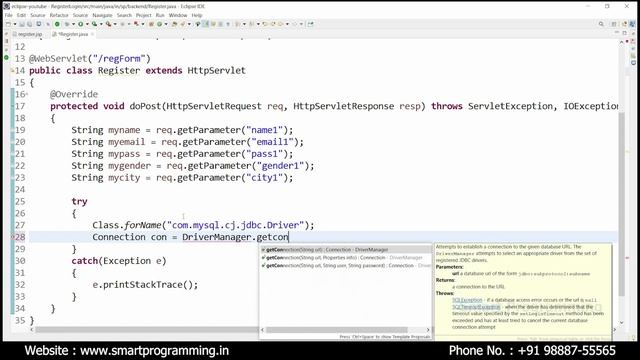Open the Window menu
This screenshot has height=360, width=640.
[178, 15]
